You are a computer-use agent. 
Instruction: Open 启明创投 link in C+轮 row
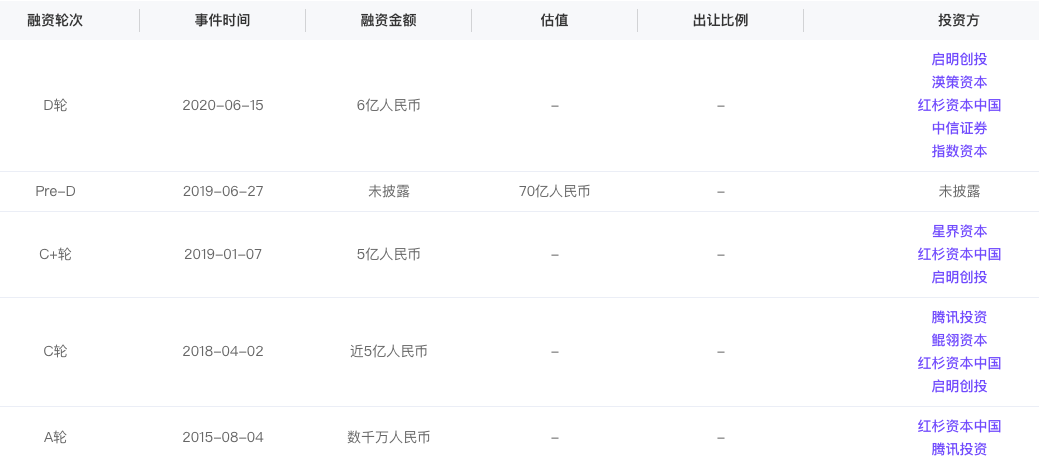click(x=959, y=277)
